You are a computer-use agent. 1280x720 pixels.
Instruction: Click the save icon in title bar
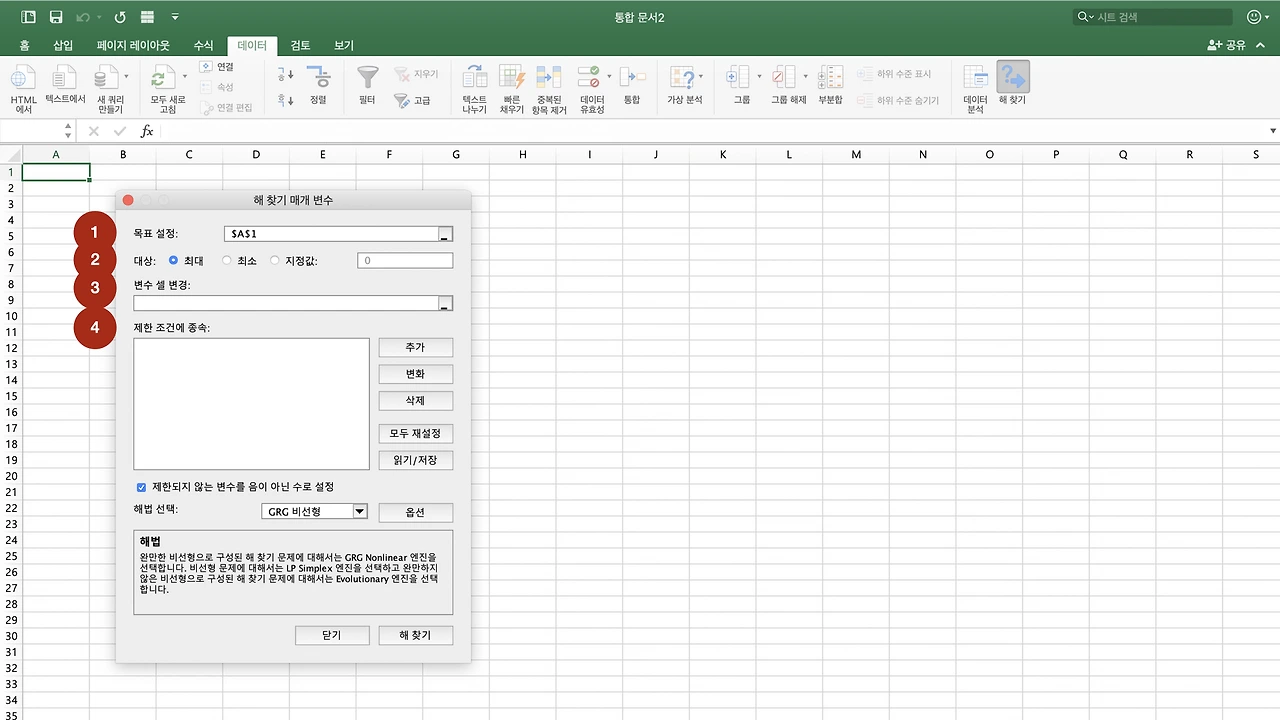pos(56,17)
